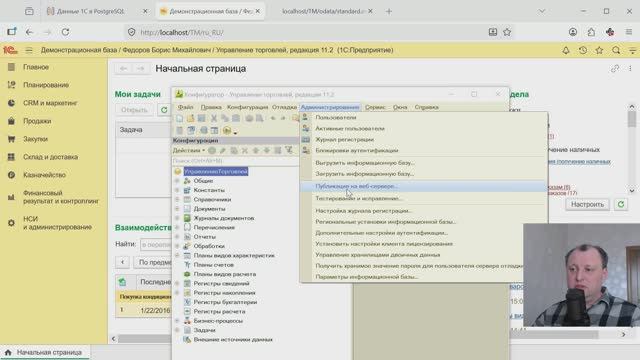Click the Add green plus icon in the configuration panel

212,151
